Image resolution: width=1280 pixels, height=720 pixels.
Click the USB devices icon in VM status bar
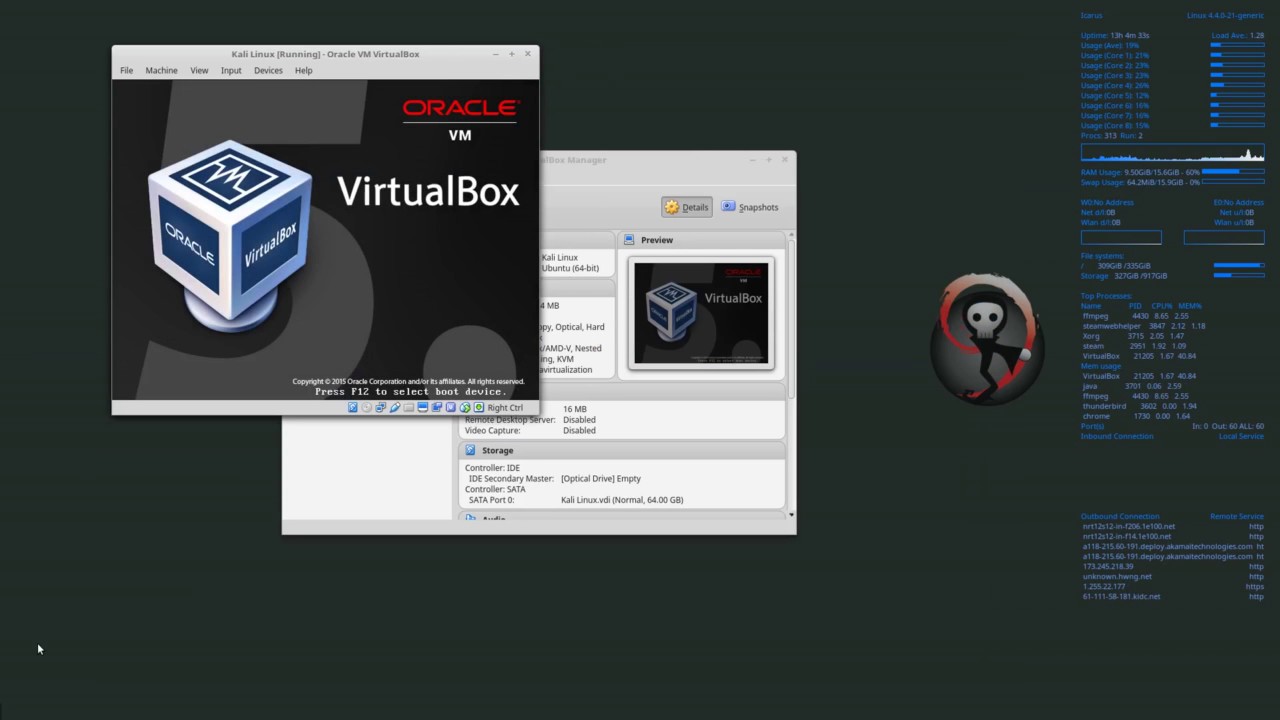point(395,407)
